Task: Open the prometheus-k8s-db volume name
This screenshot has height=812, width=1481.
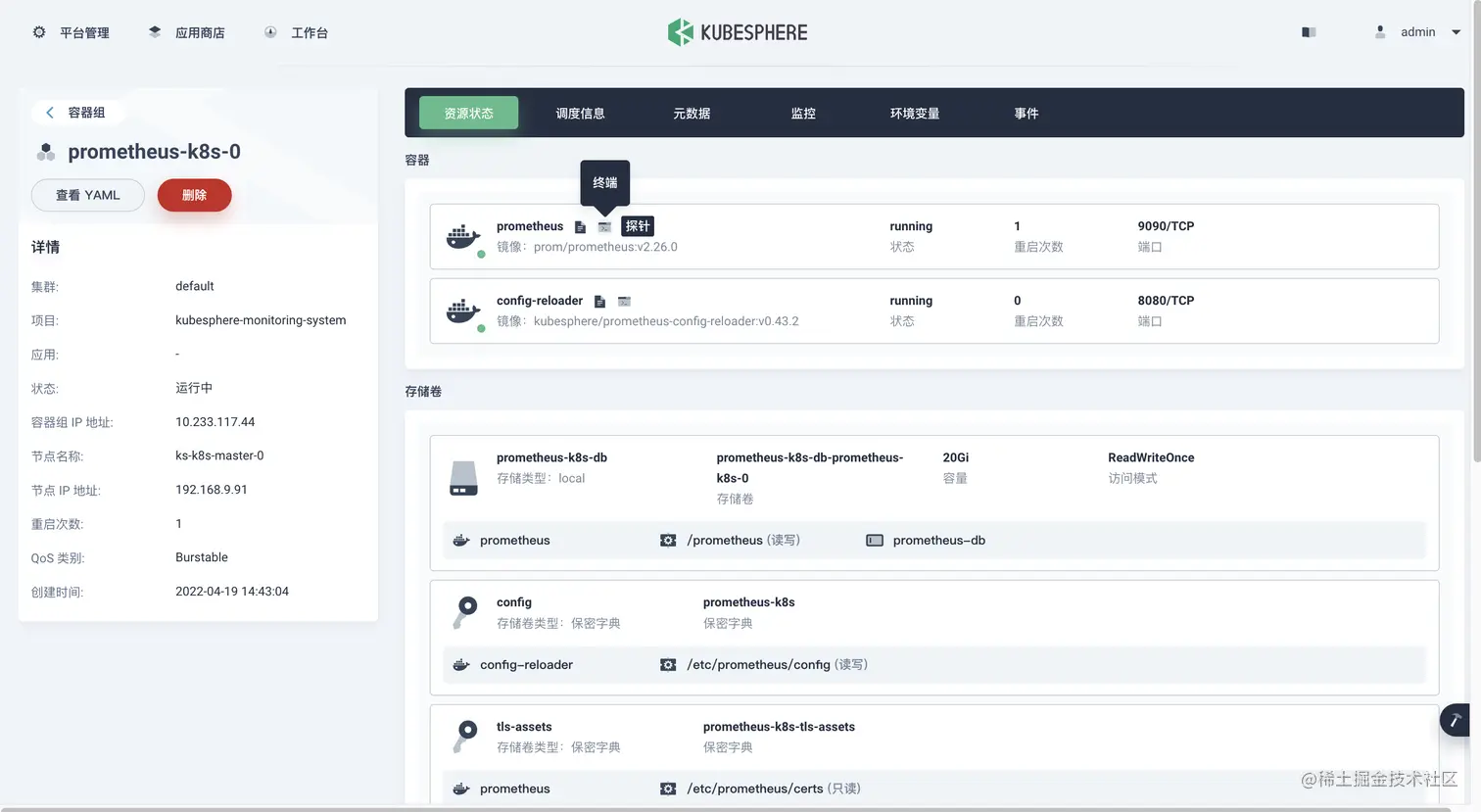Action: pyautogui.click(x=551, y=457)
